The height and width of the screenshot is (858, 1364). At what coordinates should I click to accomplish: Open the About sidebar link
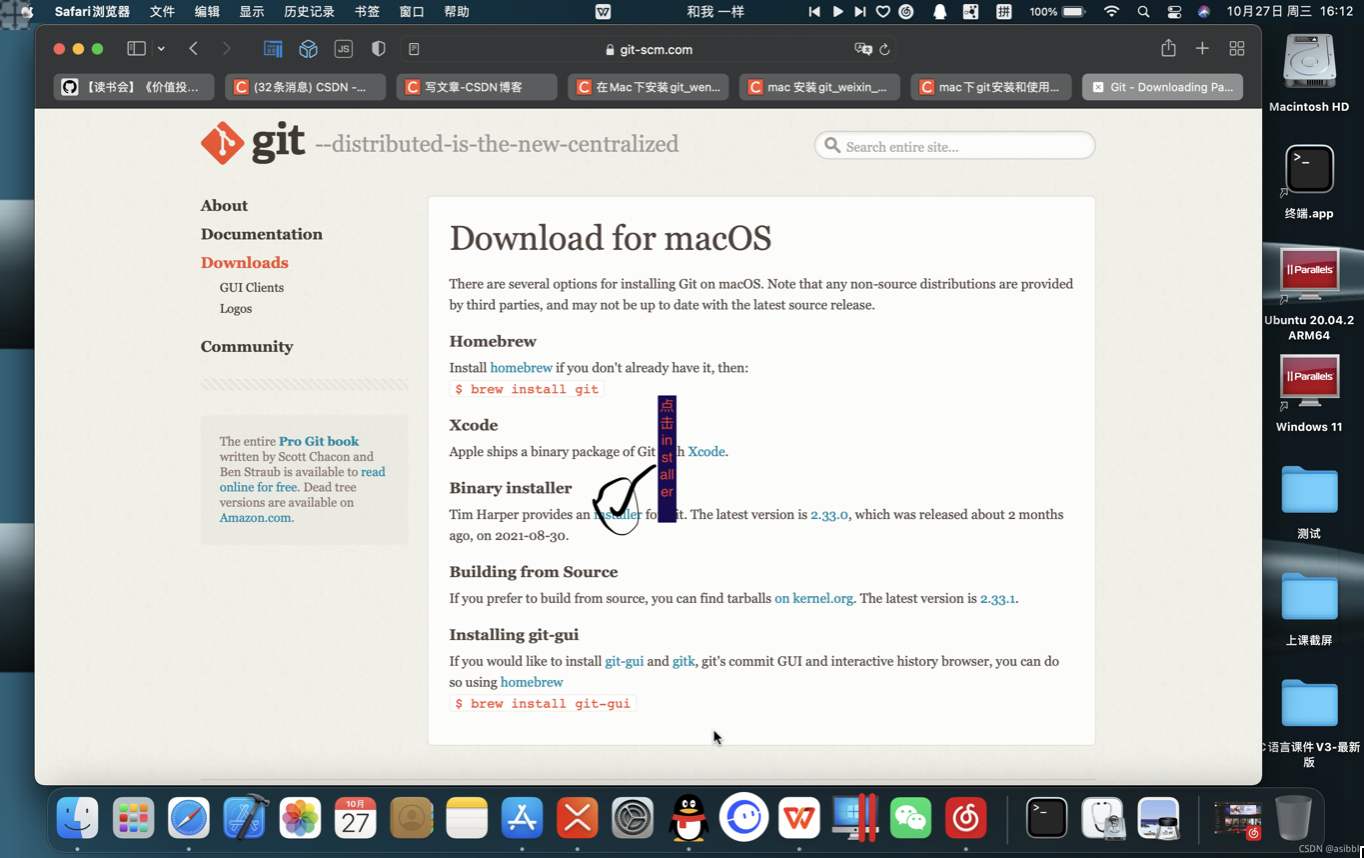[x=224, y=205]
